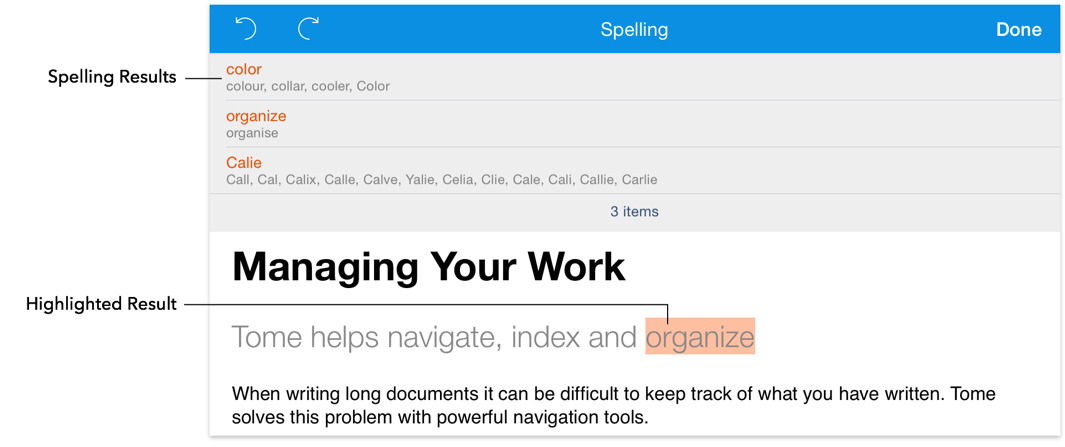Click the paragraph line starting 'When writing long'
1065x447 pixels.
(612, 394)
